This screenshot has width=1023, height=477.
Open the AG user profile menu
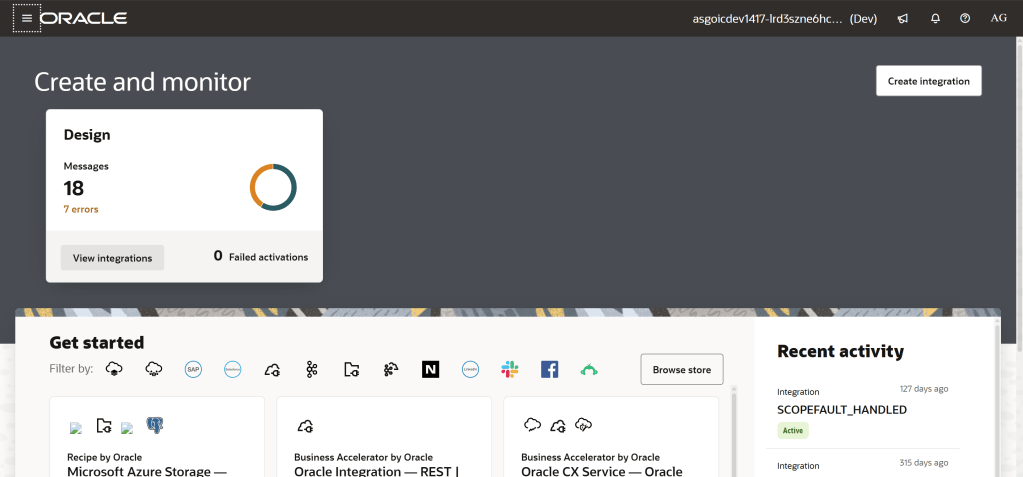click(998, 18)
